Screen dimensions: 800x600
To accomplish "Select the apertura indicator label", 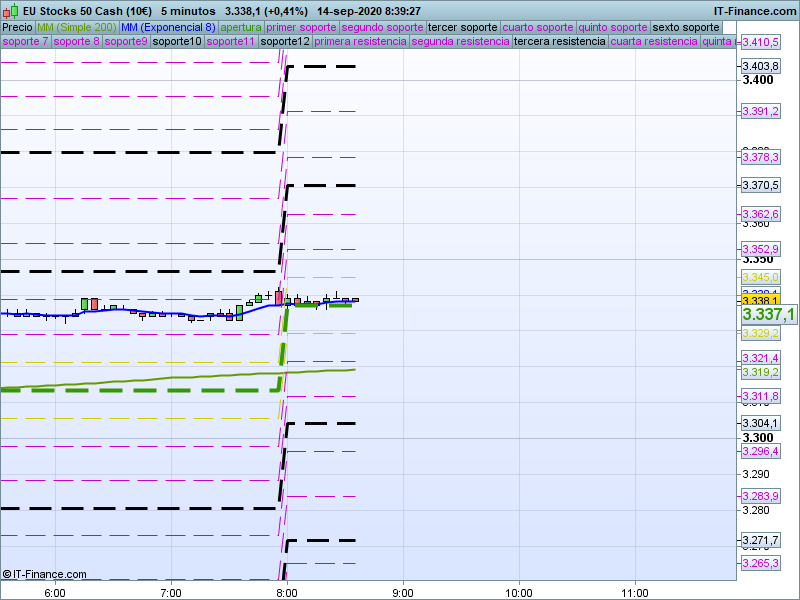I will pyautogui.click(x=241, y=27).
